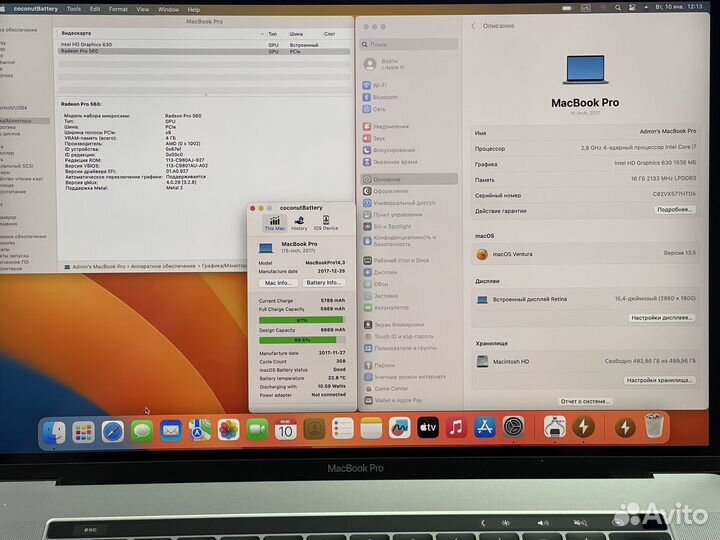
Task: Open Notes app in the Dock
Action: (x=371, y=428)
